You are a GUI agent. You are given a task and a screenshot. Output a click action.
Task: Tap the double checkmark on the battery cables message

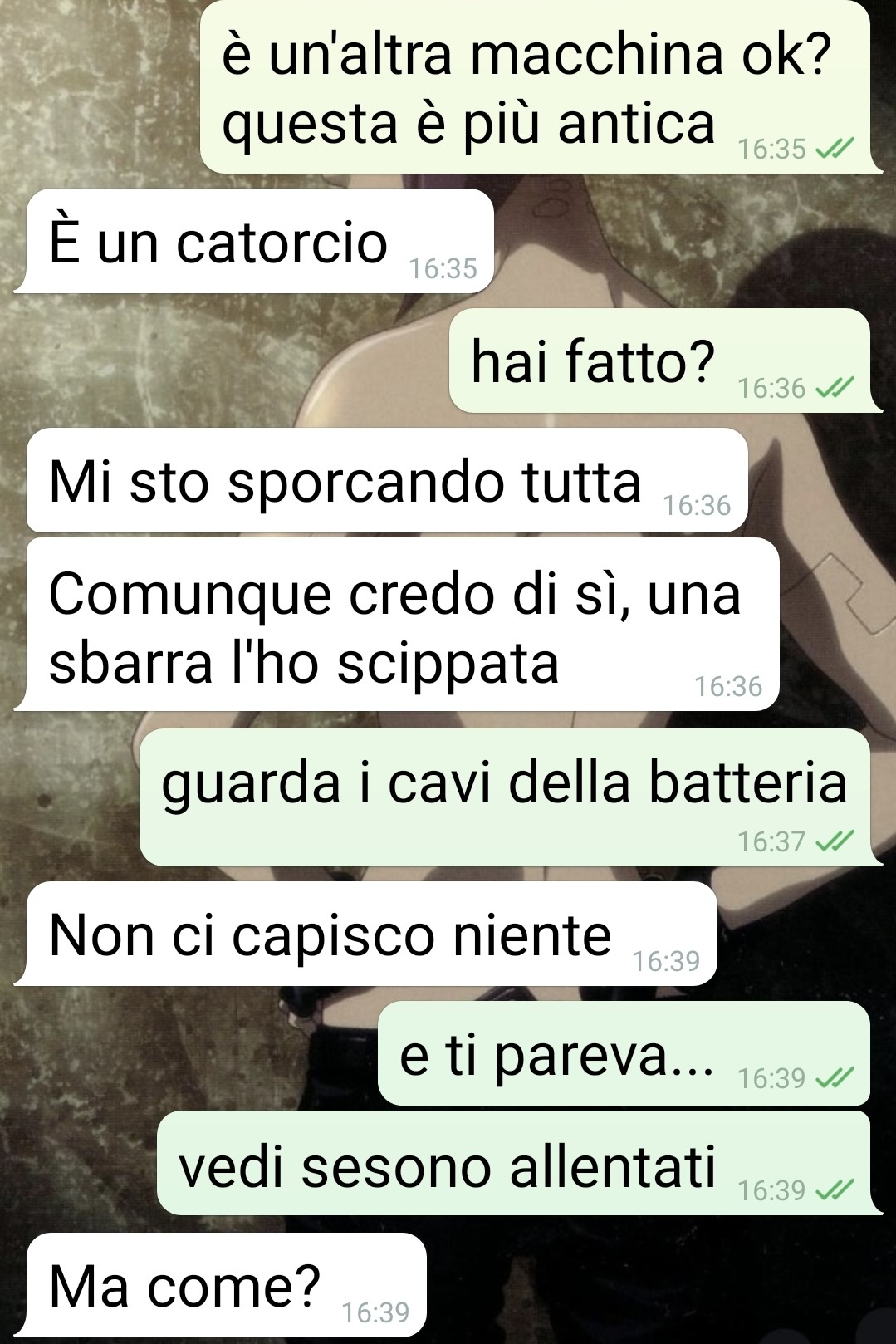[x=835, y=841]
